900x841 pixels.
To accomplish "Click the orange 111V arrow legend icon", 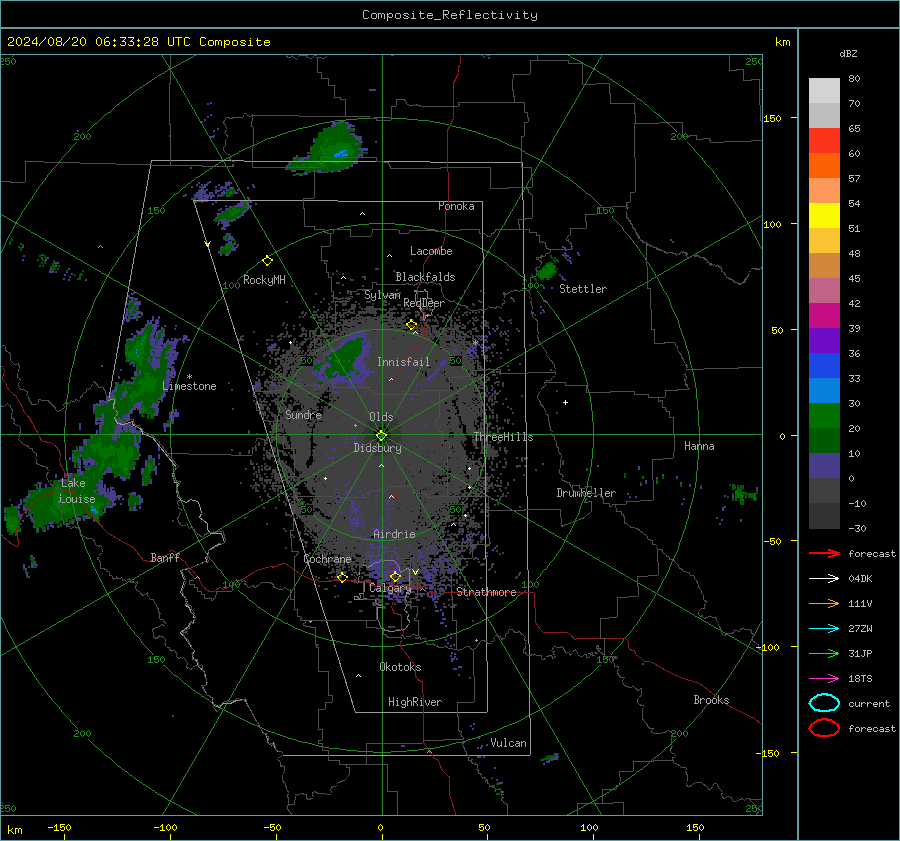I will point(824,603).
